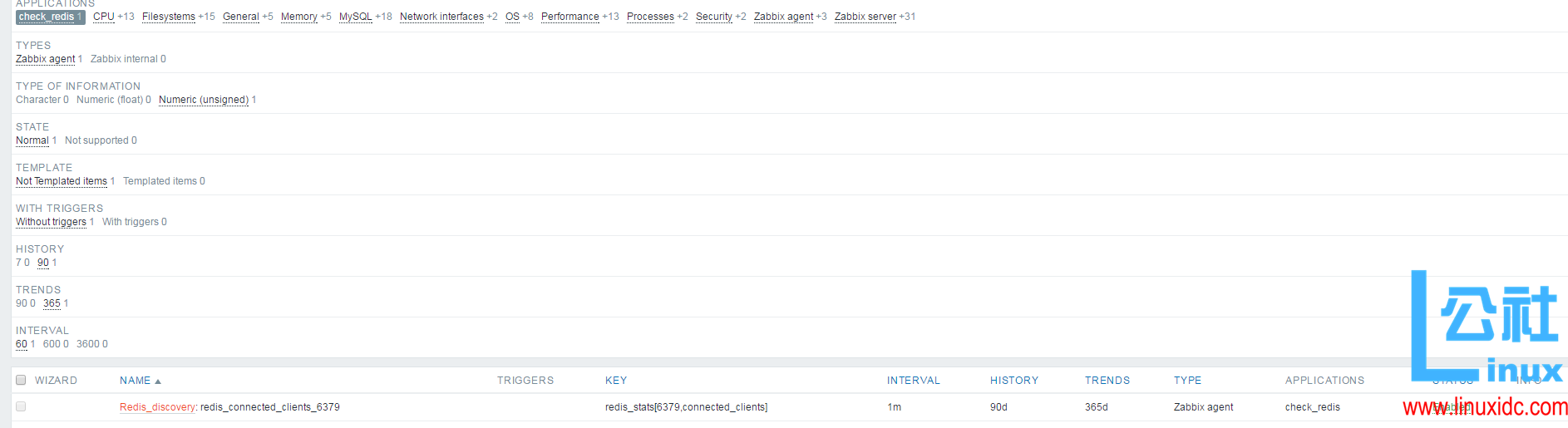
Task: Filter by Performance application
Action: coord(570,17)
